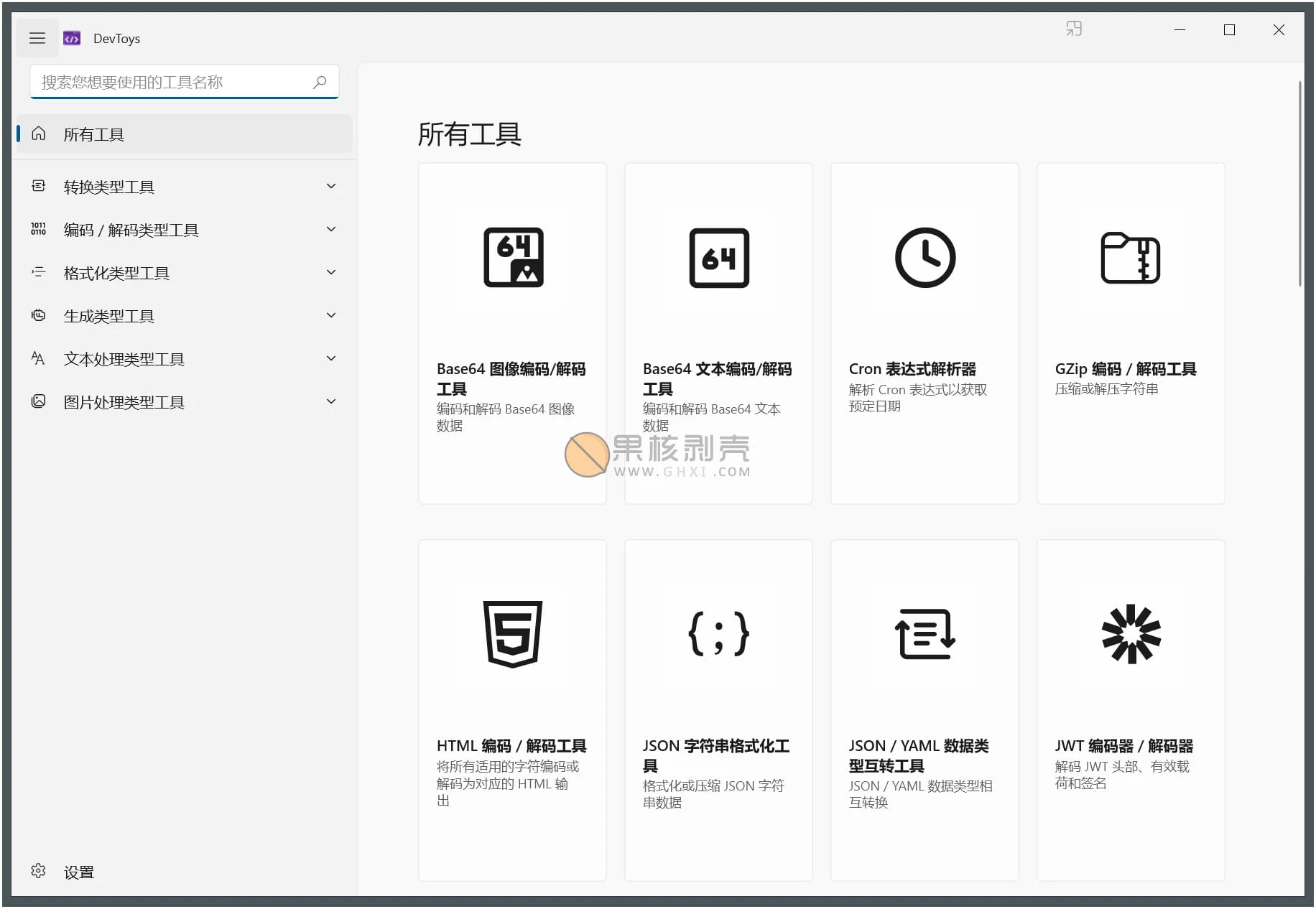
Task: Click the description 编码和解码 Base64 文本数据
Action: [711, 417]
